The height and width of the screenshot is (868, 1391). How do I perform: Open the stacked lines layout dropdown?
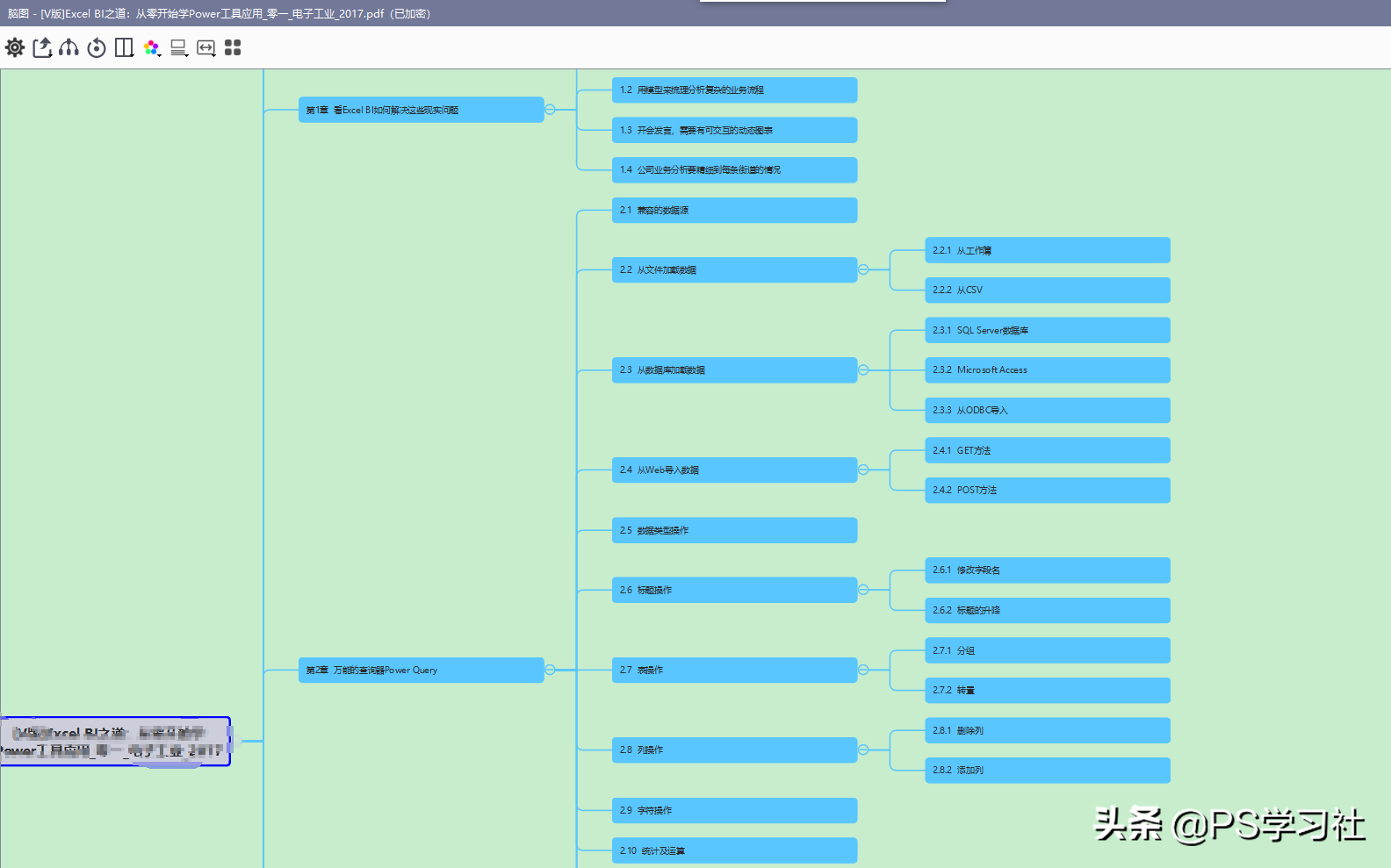179,47
